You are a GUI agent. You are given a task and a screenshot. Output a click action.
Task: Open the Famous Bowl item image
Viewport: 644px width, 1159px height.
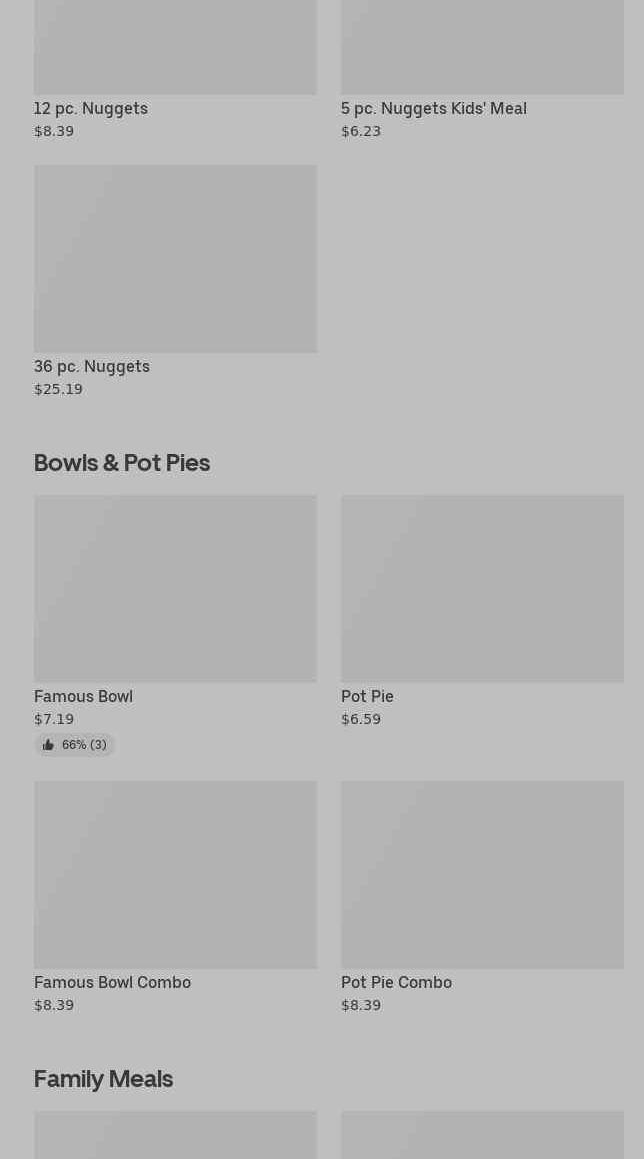point(175,588)
